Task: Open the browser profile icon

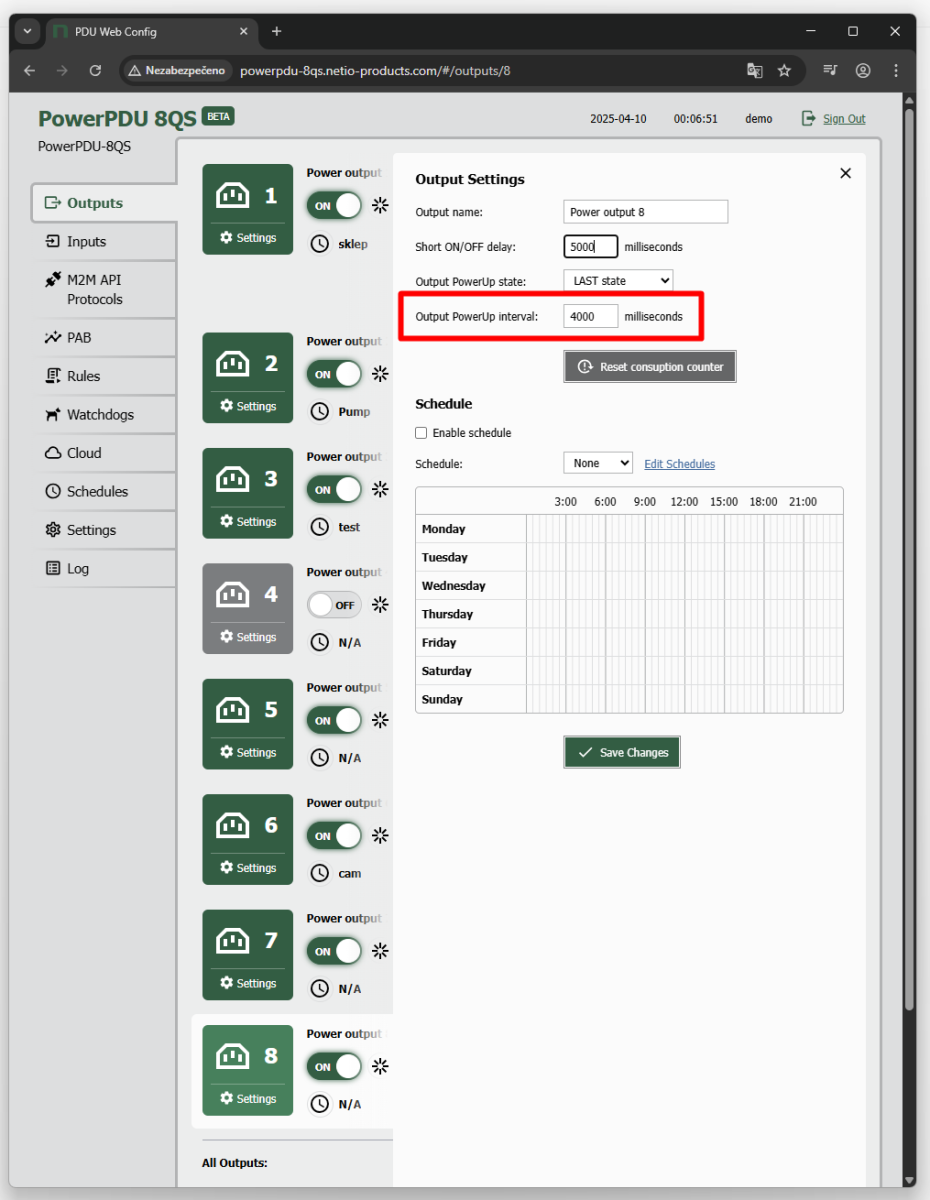Action: tap(863, 71)
